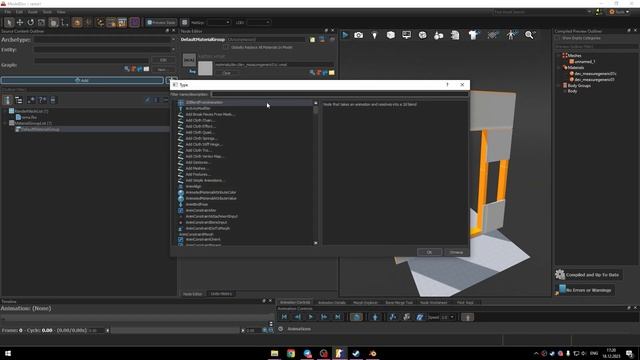
Task: Select AnimatedMaterialAttributeColor in the type list
Action: click(x=211, y=192)
